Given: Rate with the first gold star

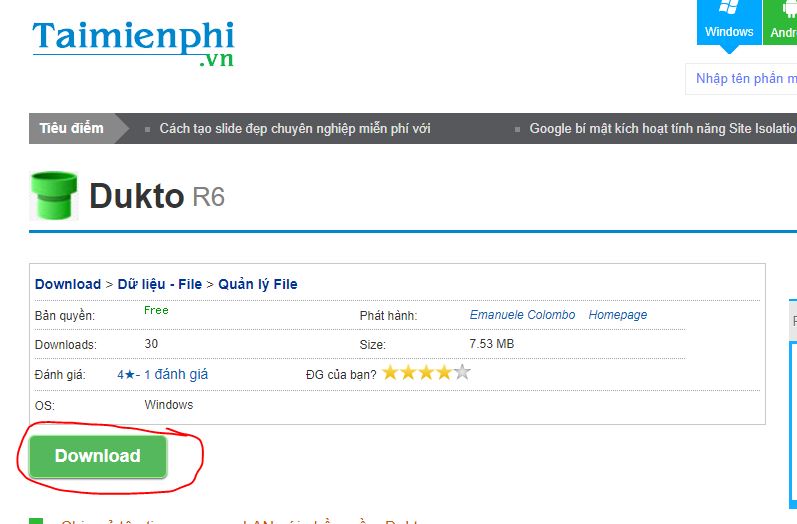Looking at the screenshot, I should 390,373.
